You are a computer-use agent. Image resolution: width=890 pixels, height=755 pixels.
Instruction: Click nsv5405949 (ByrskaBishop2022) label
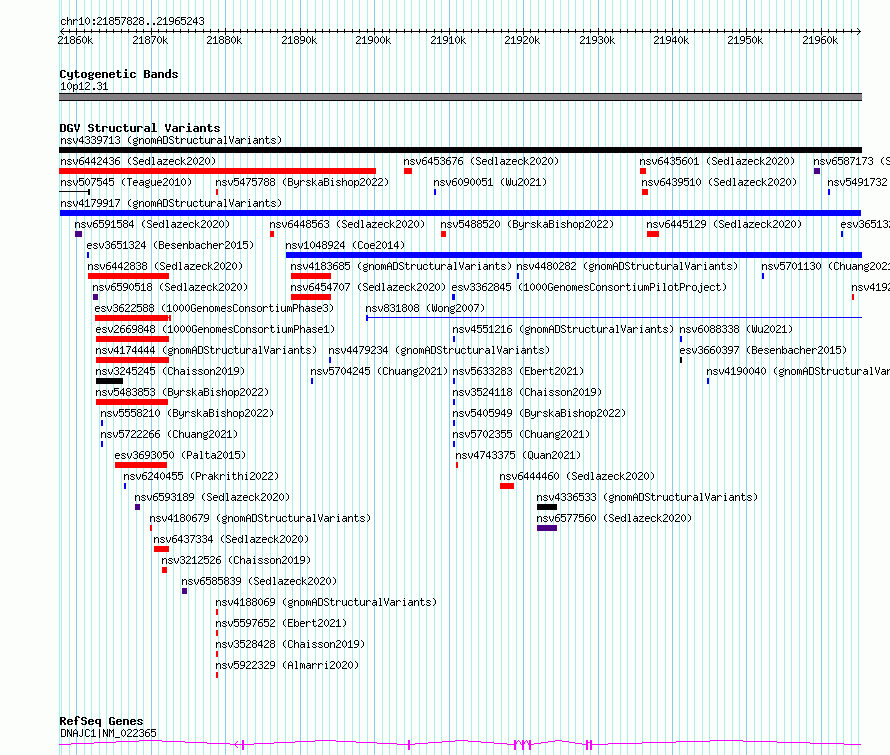click(x=539, y=413)
